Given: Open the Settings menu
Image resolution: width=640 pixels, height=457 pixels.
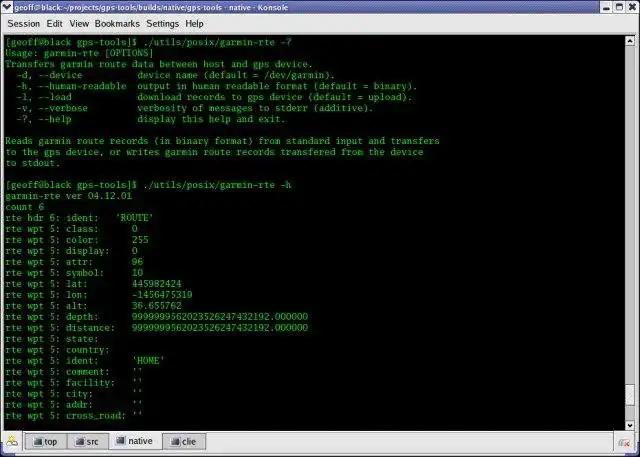Looking at the screenshot, I should click(x=162, y=24).
